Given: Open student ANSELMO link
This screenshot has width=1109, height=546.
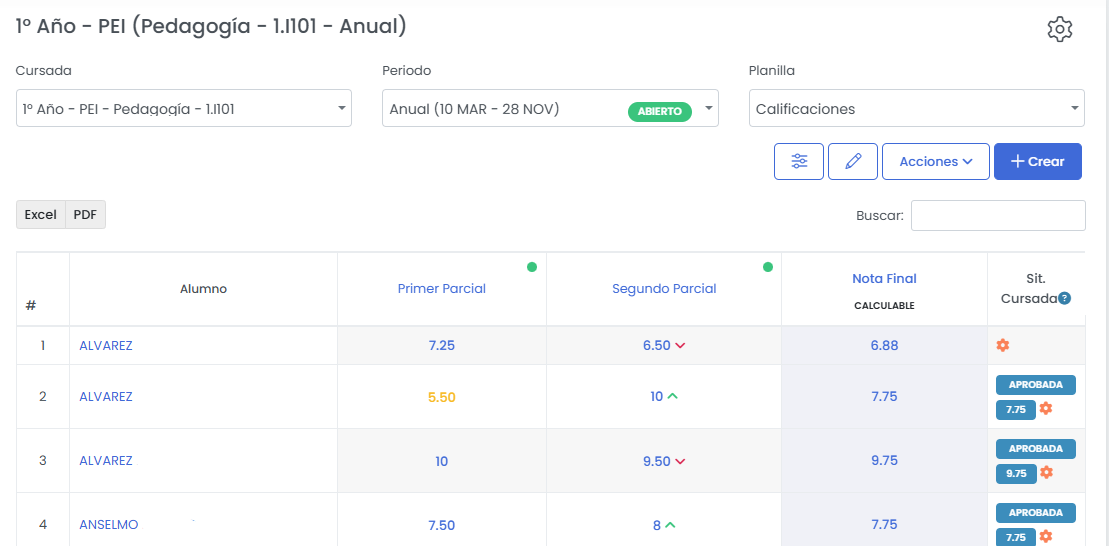Looking at the screenshot, I should (109, 524).
